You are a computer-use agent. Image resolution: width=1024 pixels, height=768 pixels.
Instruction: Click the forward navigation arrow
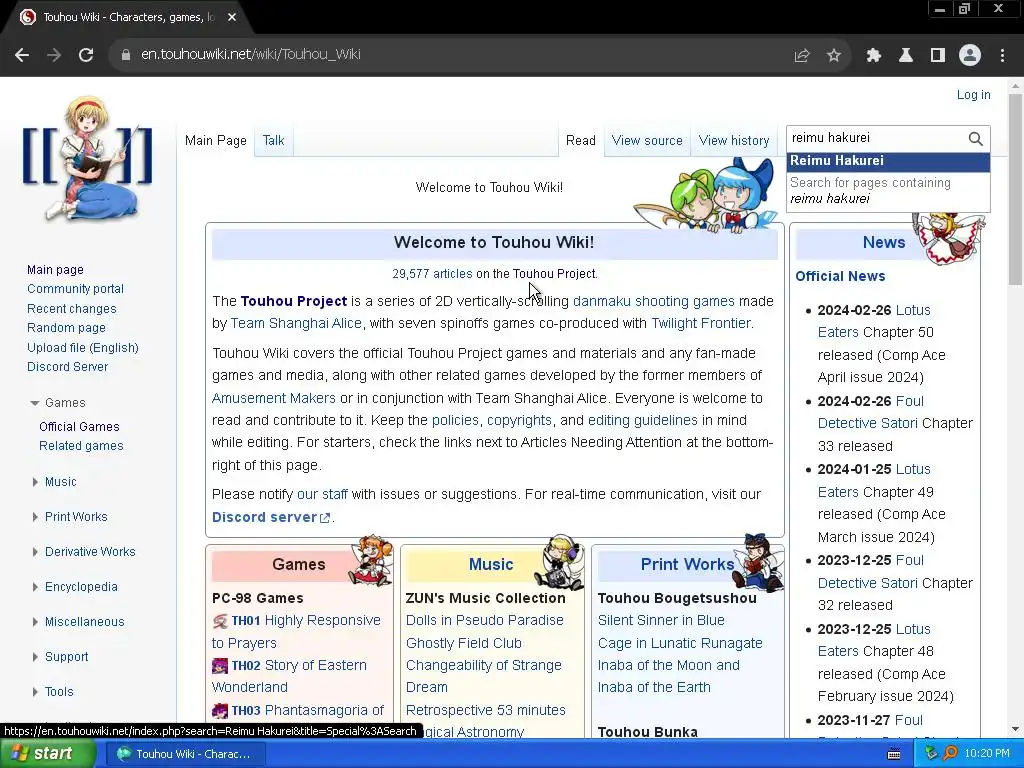[54, 55]
